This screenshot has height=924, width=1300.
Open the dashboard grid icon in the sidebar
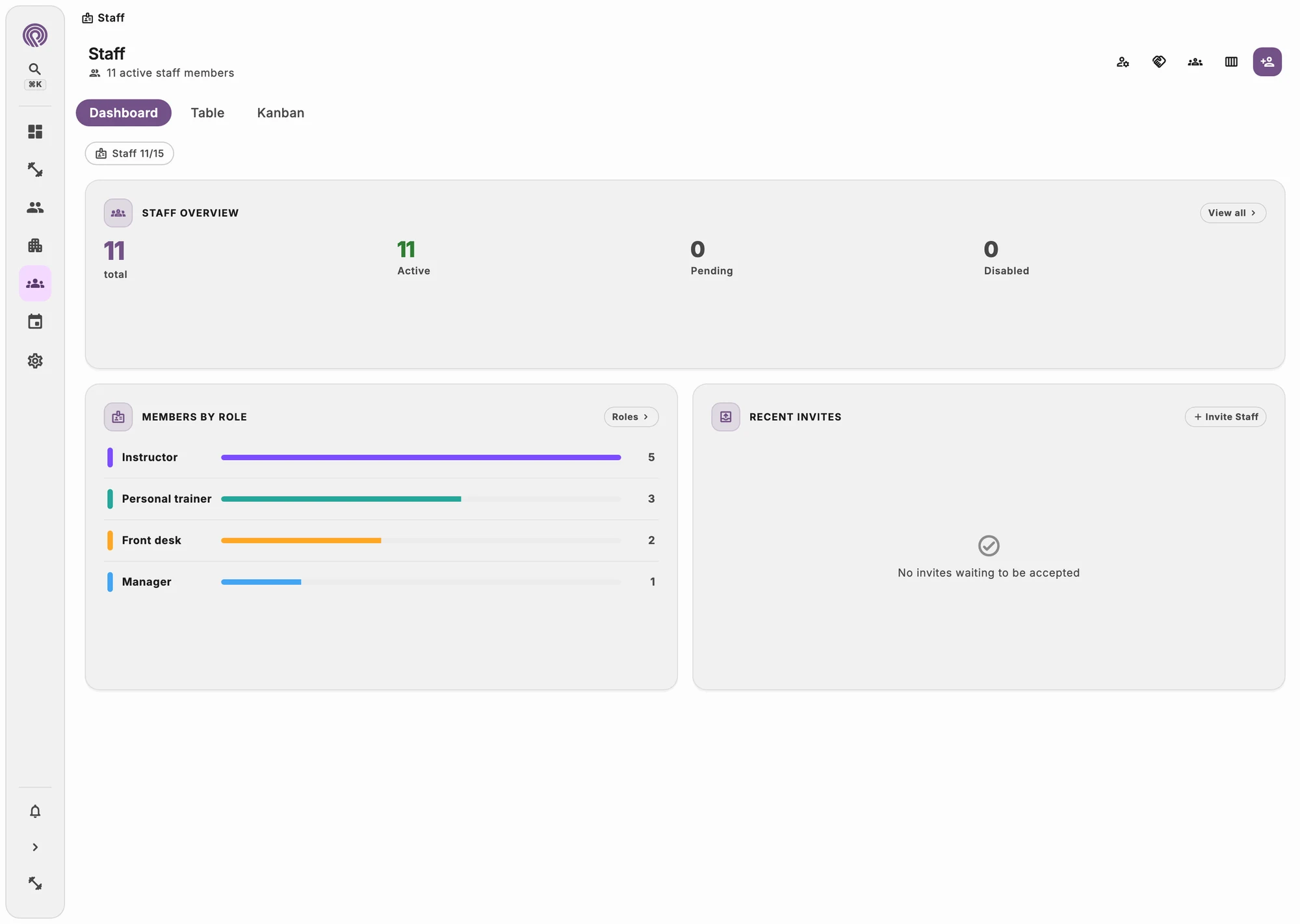35,132
